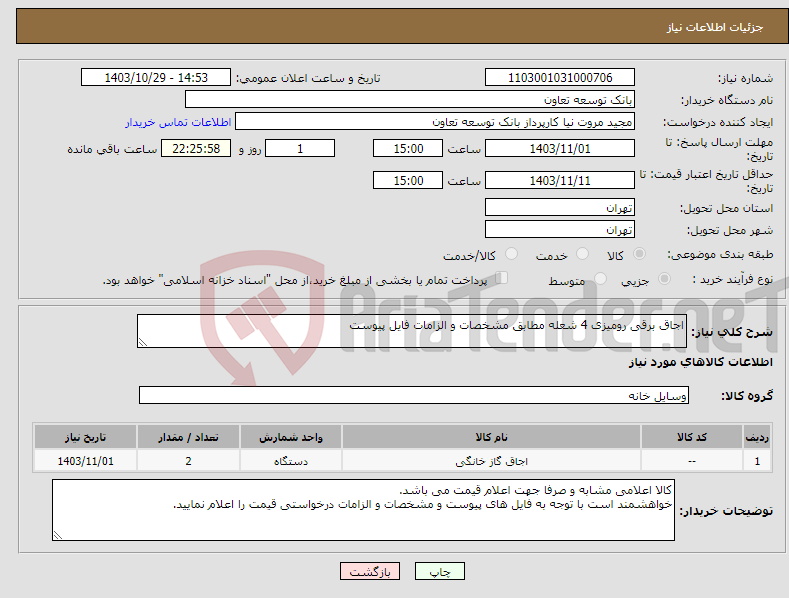Image resolution: width=789 pixels, height=598 pixels.
Task: Click the need number field 1103001031000706
Action: click(x=560, y=78)
